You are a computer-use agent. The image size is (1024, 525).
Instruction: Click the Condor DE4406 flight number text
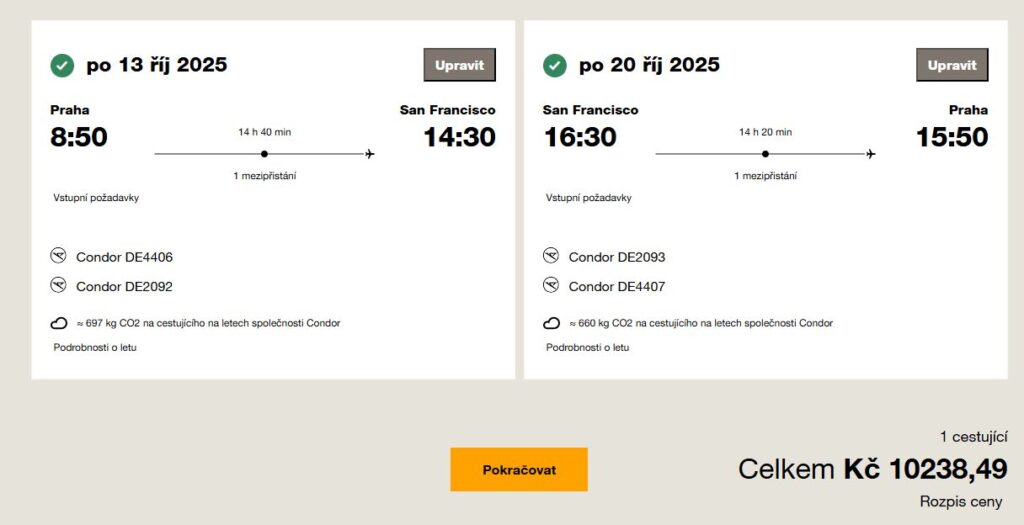(124, 257)
